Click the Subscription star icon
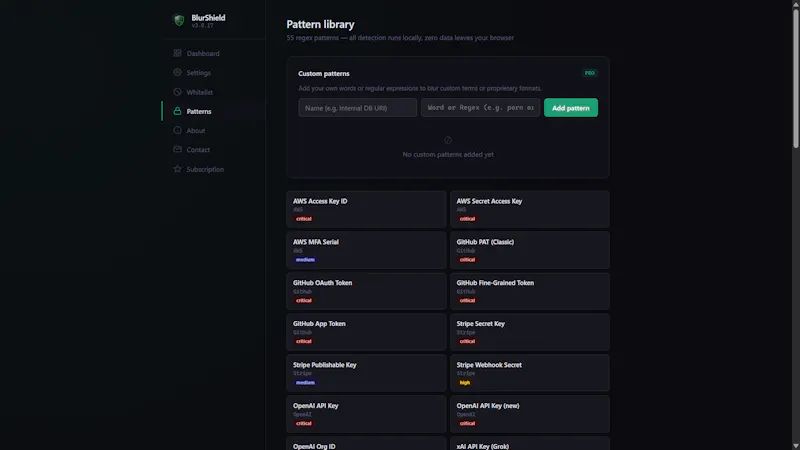Screen dimensions: 800x450 click(177, 169)
